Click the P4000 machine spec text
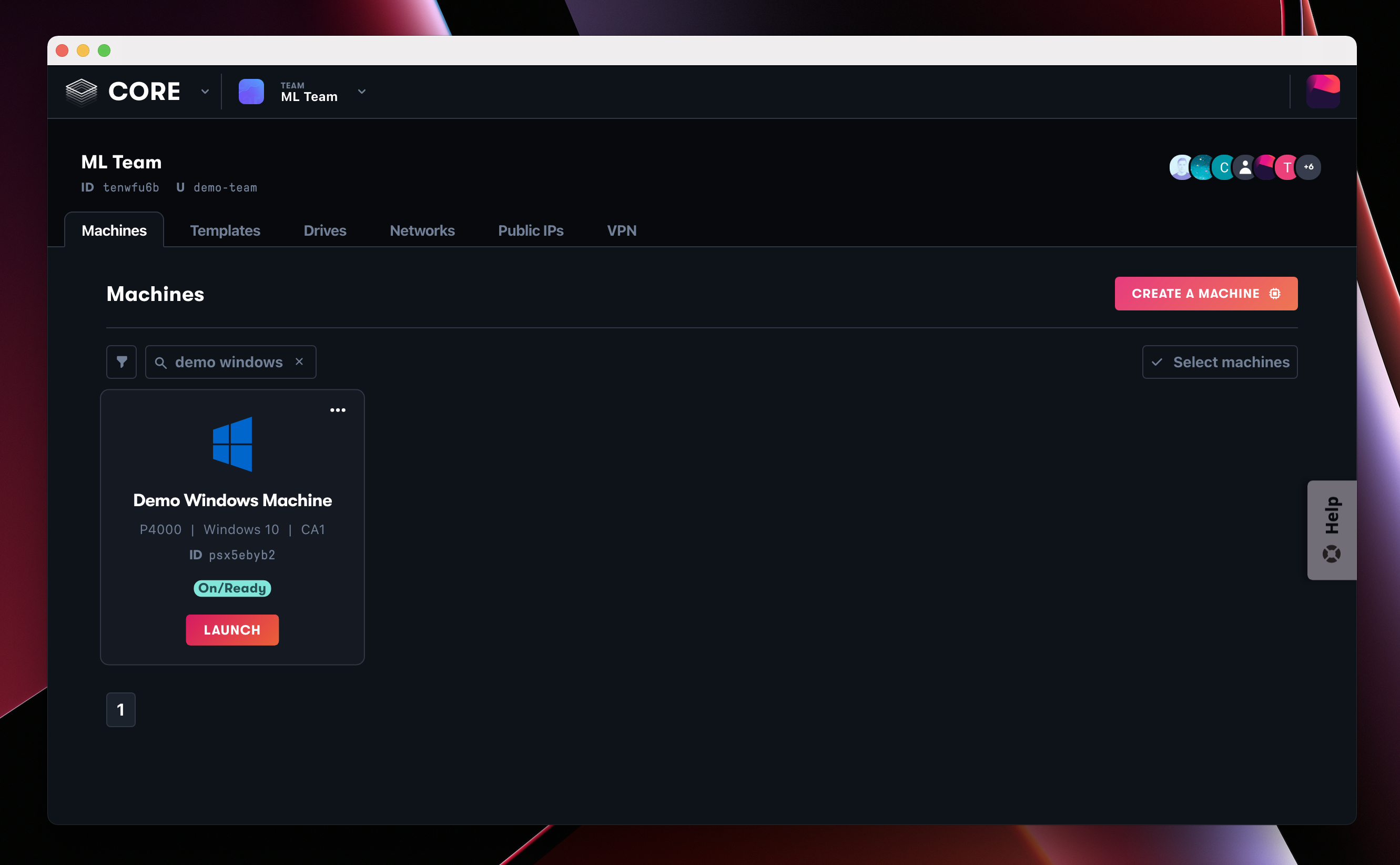This screenshot has width=1400, height=865. 160,529
